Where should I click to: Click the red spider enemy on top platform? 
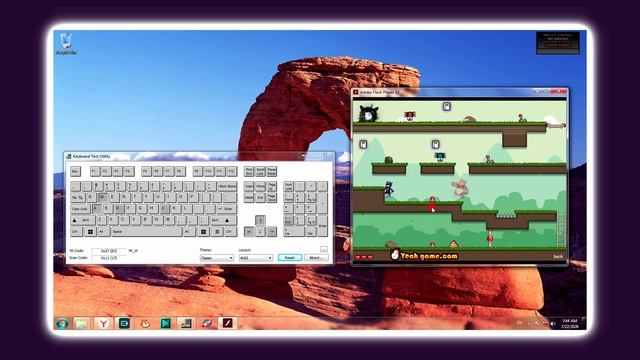click(409, 116)
